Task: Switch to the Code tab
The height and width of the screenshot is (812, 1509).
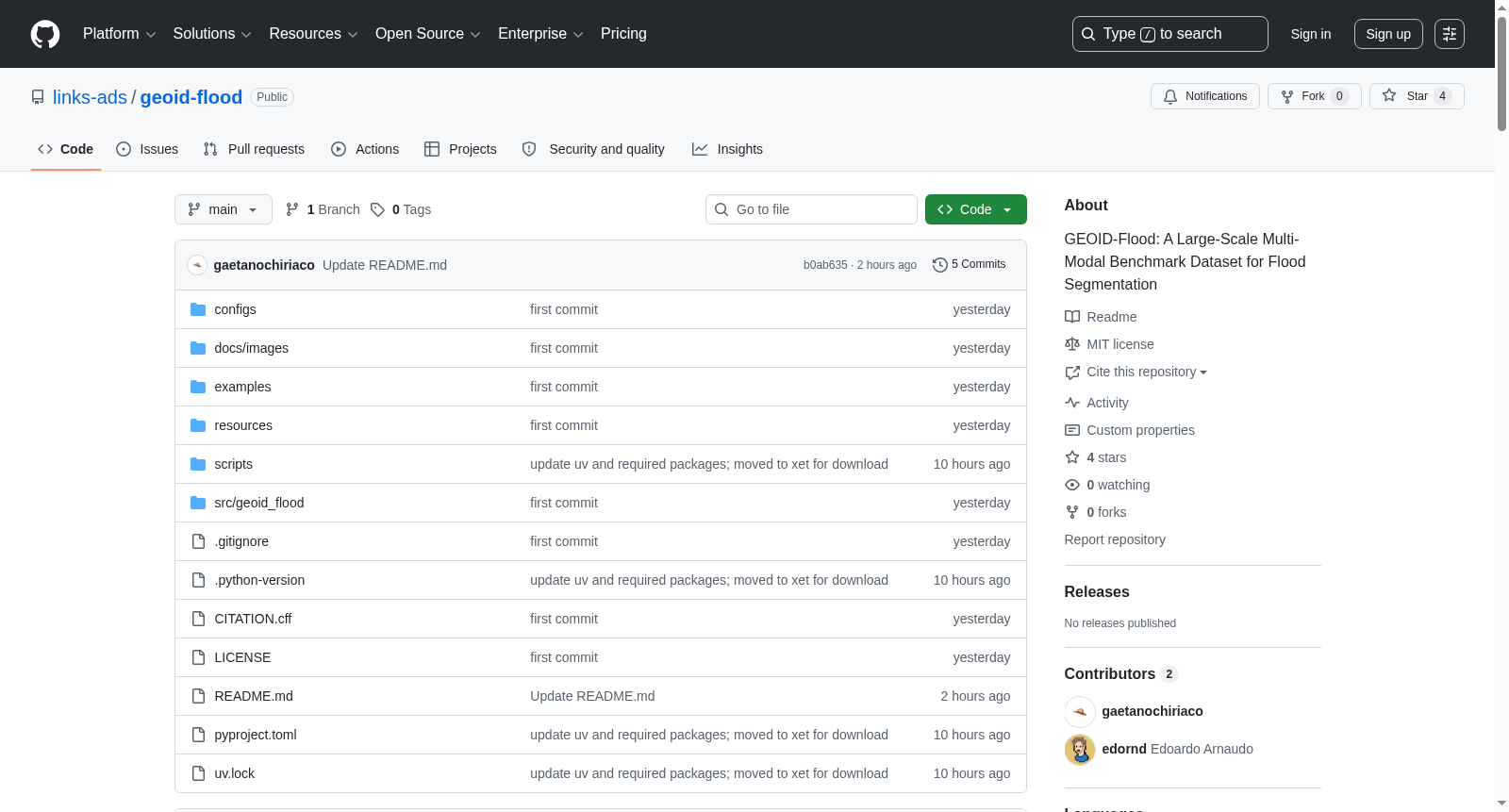Action: coord(66,149)
